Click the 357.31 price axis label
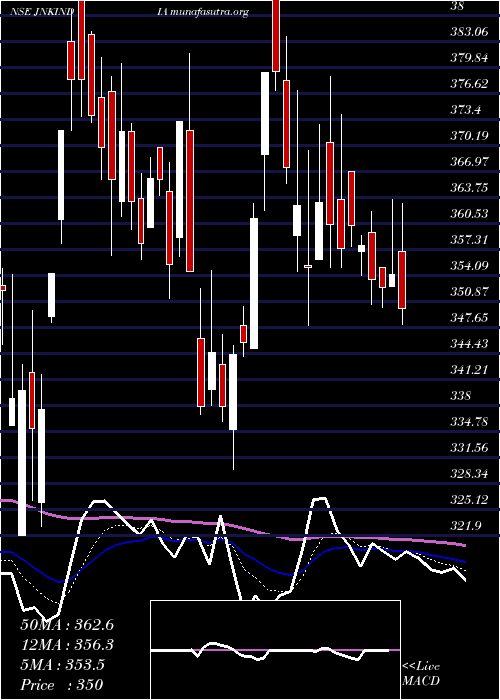 coord(469,240)
